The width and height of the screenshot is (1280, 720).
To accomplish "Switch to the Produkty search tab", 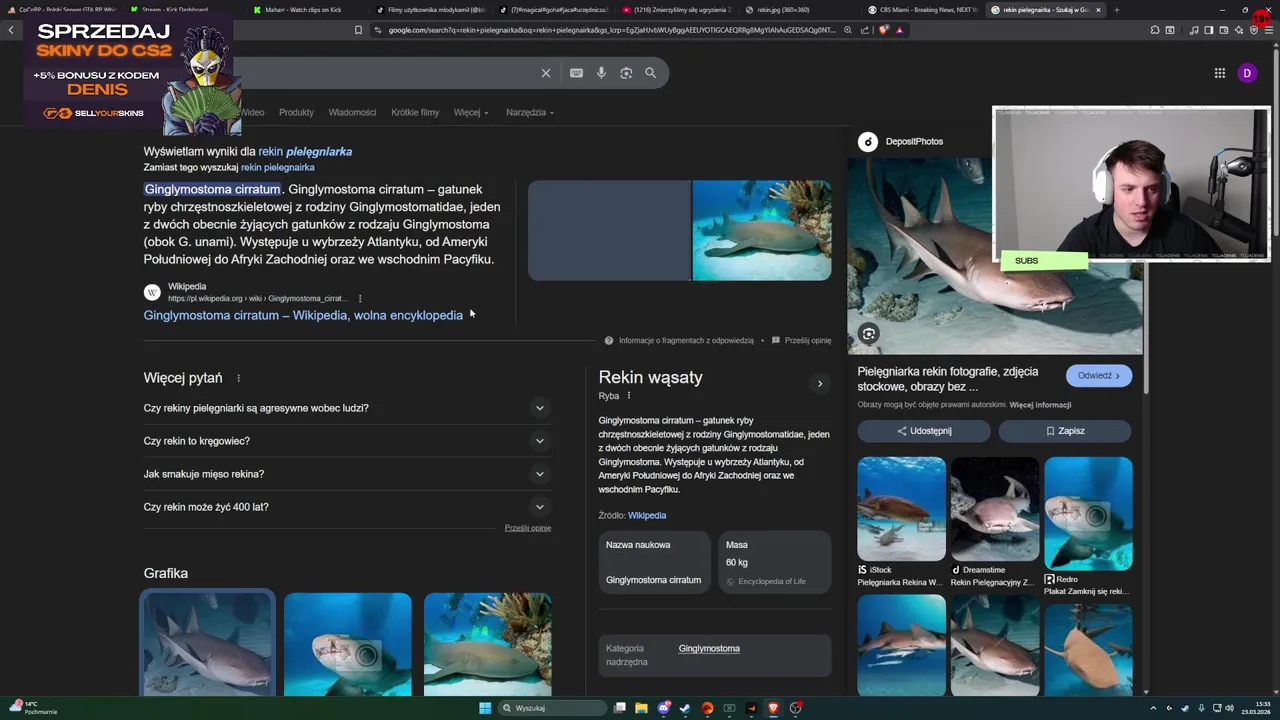I will [x=296, y=112].
